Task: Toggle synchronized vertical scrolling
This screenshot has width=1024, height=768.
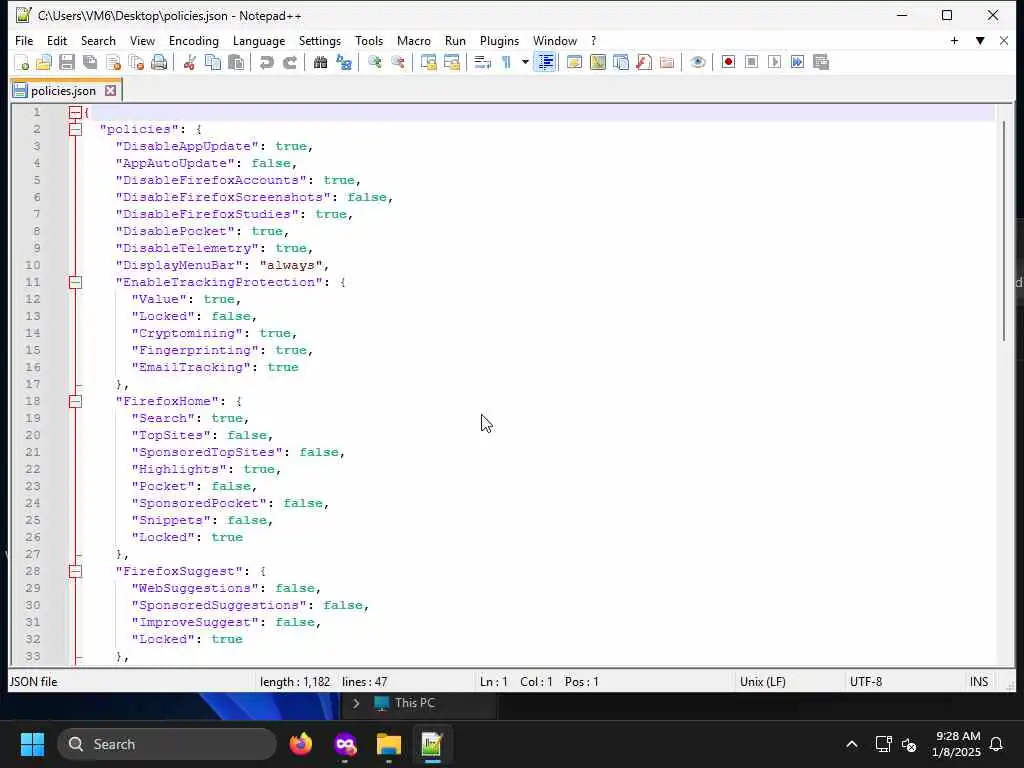Action: [x=428, y=62]
